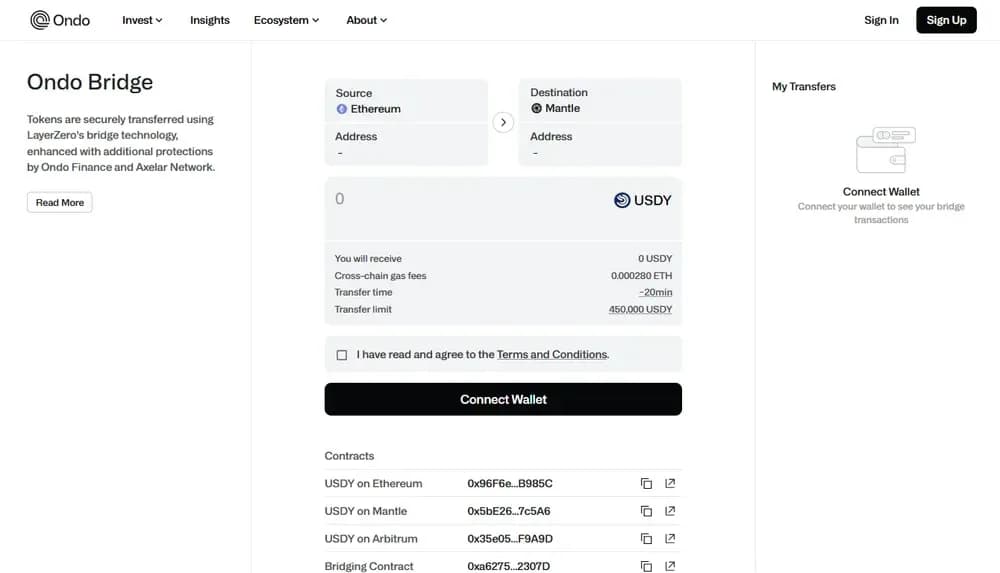This screenshot has height=573, width=1000.
Task: Click the Sign In link
Action: (x=881, y=20)
